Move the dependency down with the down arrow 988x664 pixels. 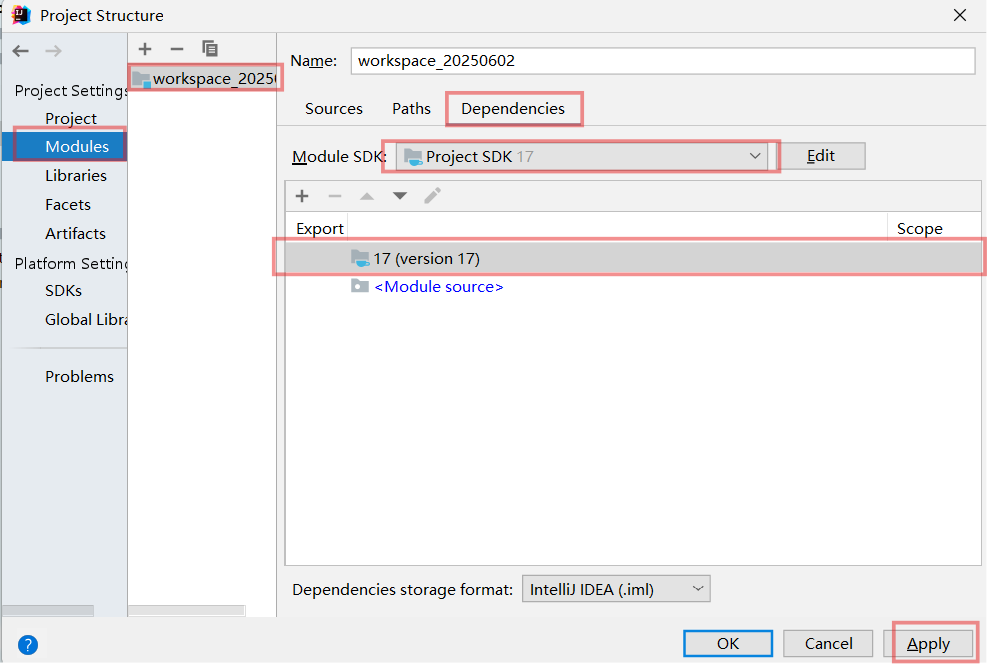[x=399, y=196]
